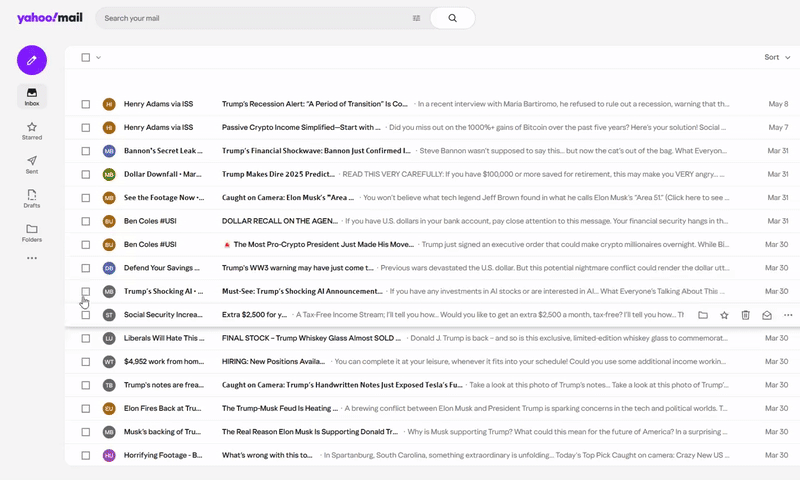Select the Trump's Recession Alert email checkbox
The image size is (800, 480).
coord(86,104)
